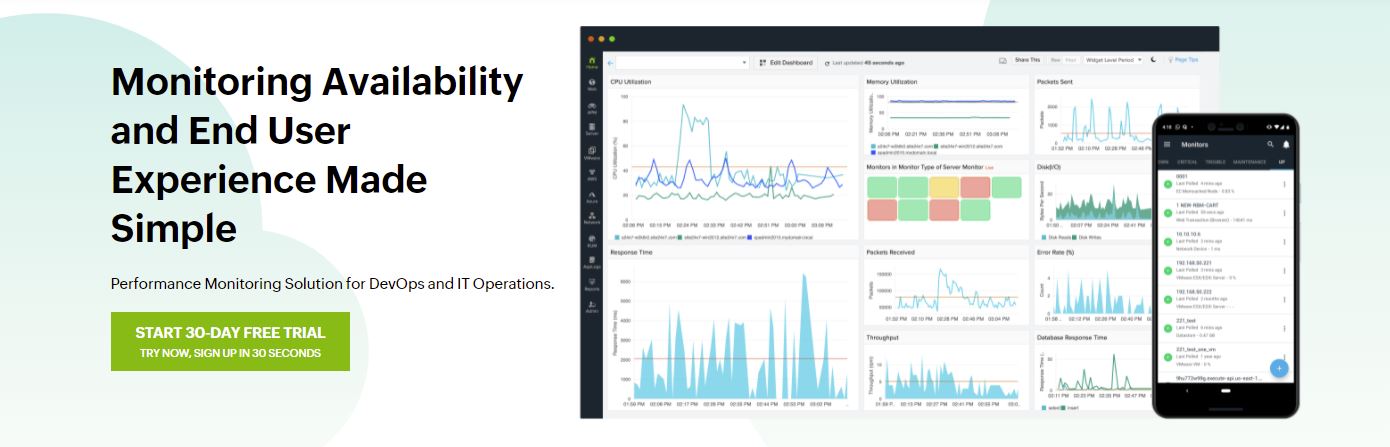
Task: Open the hamburger menu in mobile Monitors app
Action: 1166,145
